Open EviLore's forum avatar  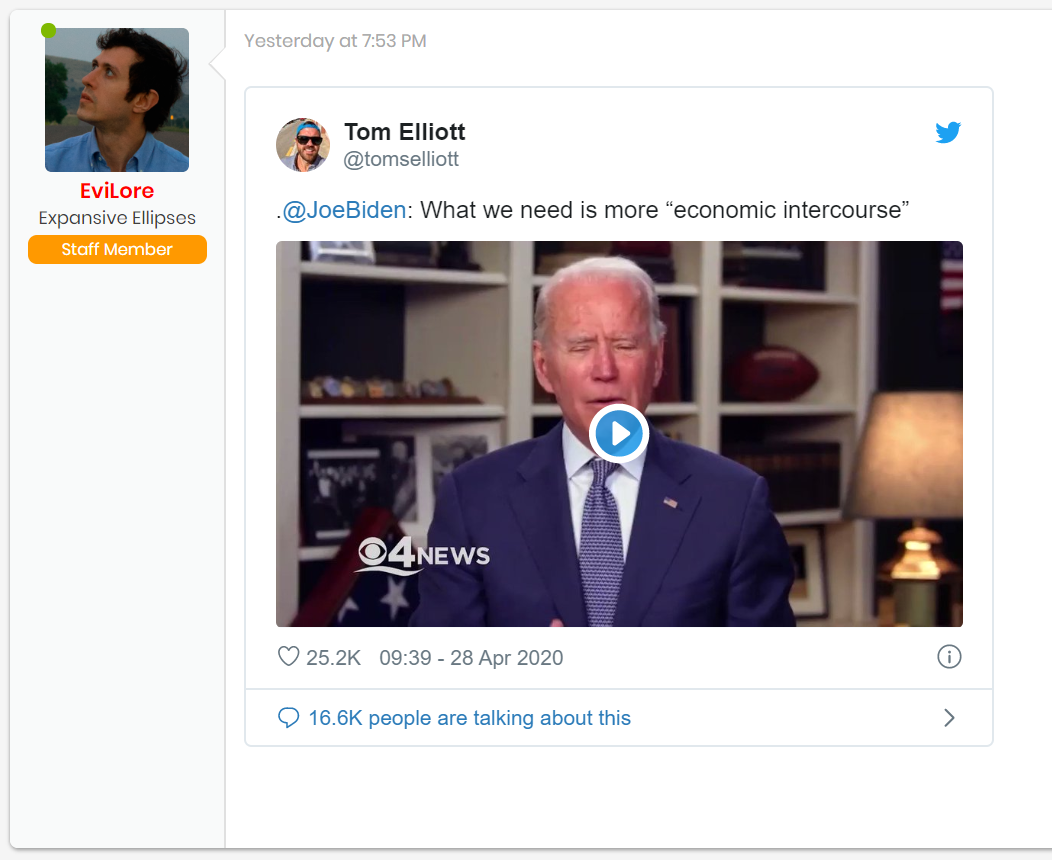(117, 100)
